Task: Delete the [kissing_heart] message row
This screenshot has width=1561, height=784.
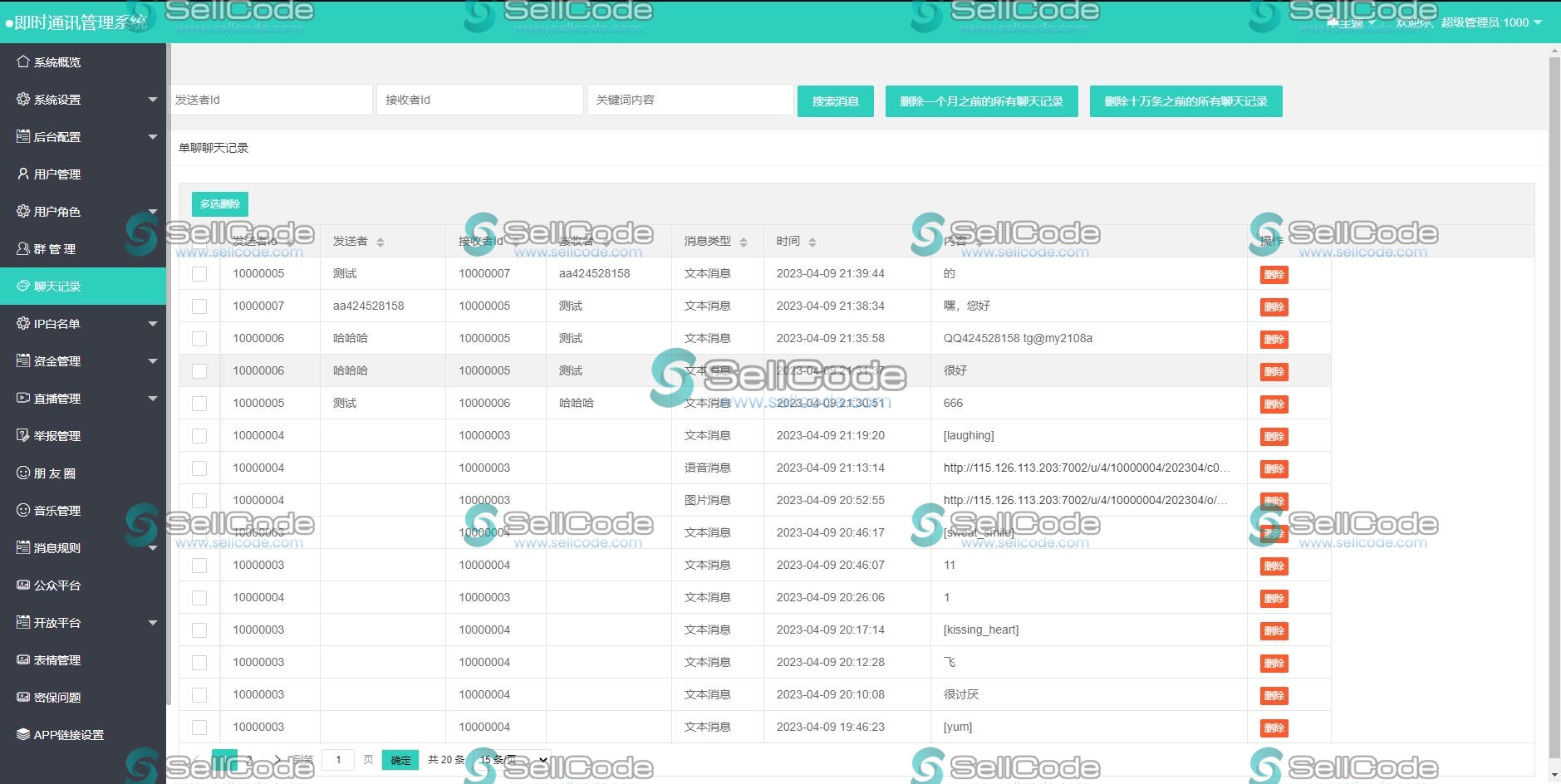Action: 1274,630
